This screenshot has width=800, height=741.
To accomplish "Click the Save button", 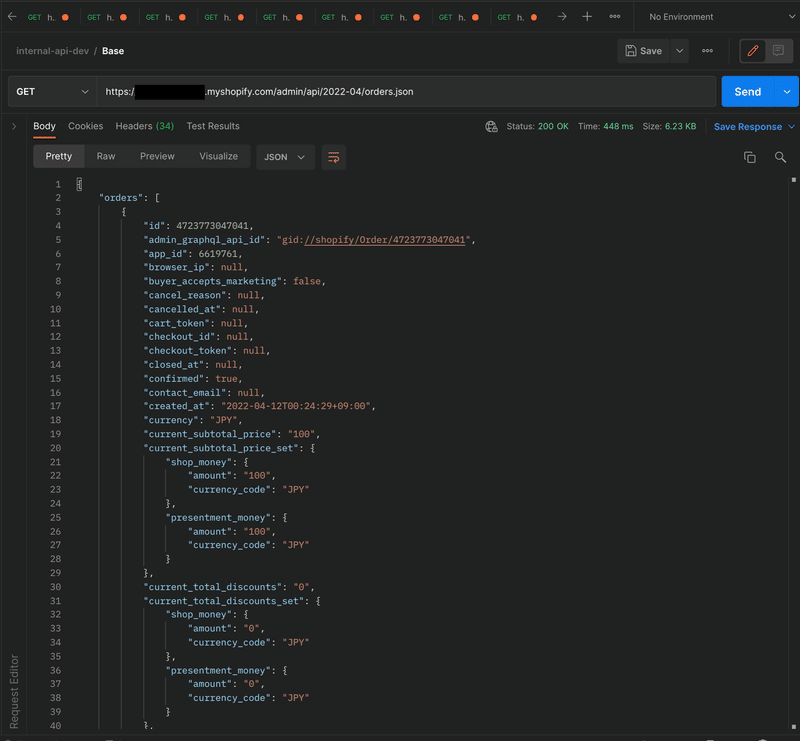I will 643,51.
